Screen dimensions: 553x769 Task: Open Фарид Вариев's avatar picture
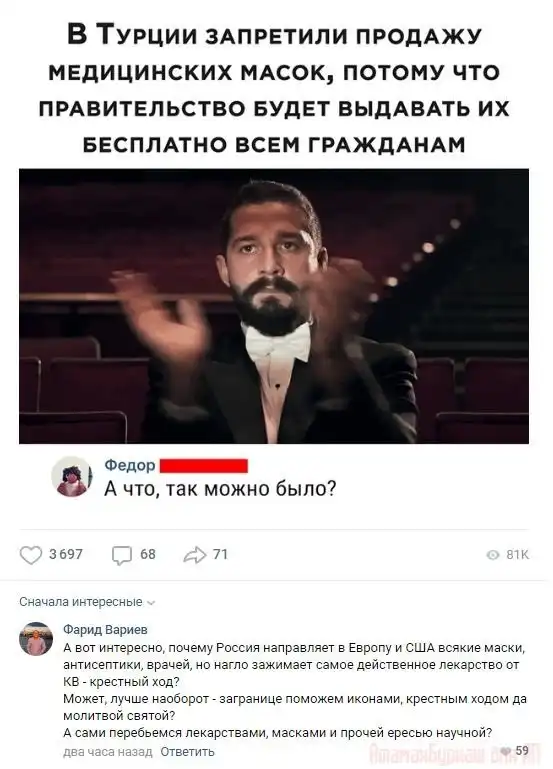tap(36, 639)
